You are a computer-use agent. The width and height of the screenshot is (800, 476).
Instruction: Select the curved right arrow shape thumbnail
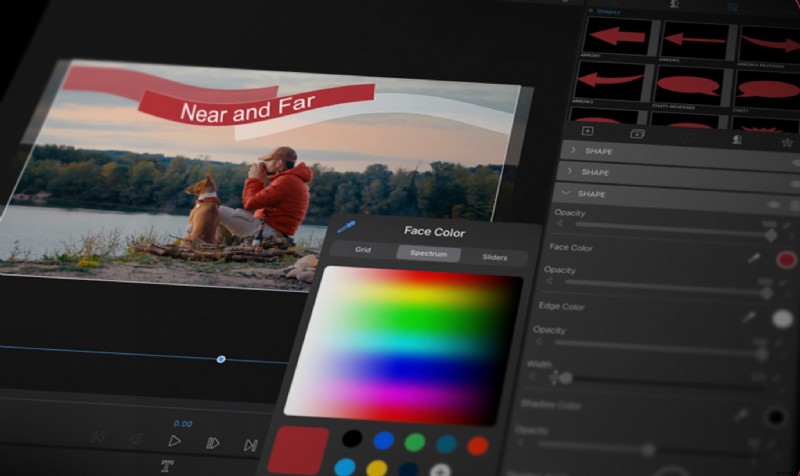coord(769,44)
